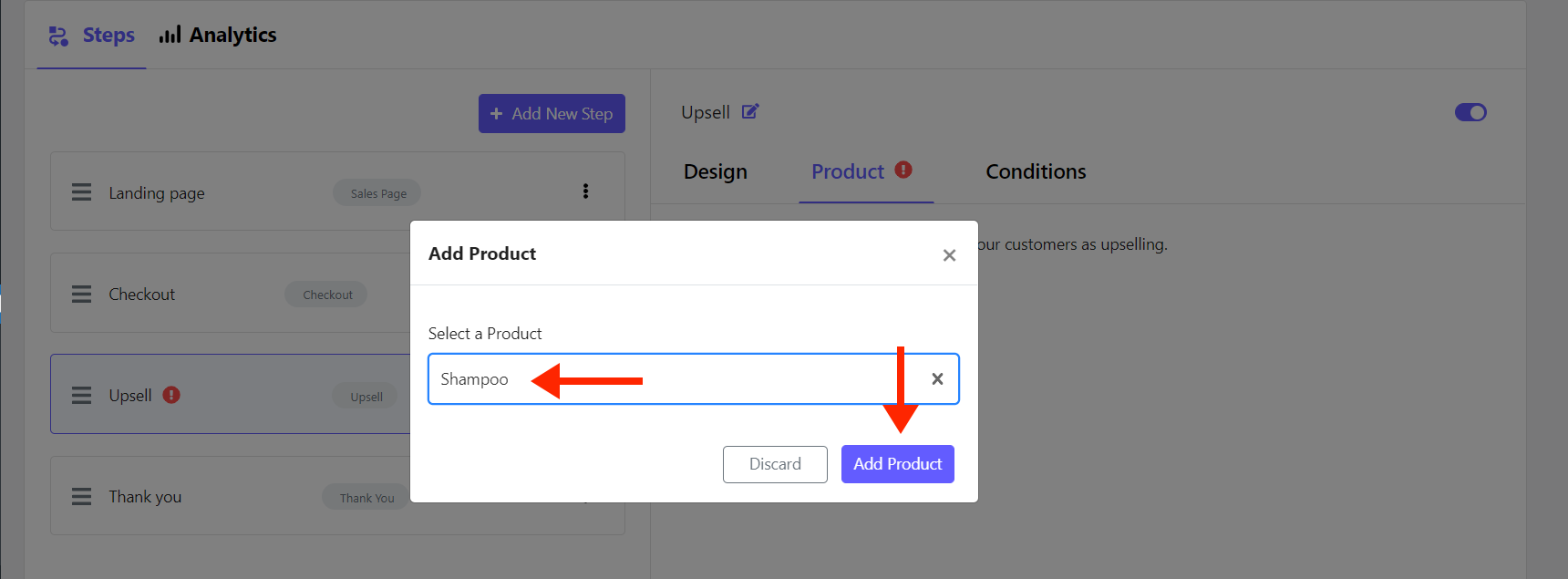Click the Select a Product label

coord(485,334)
